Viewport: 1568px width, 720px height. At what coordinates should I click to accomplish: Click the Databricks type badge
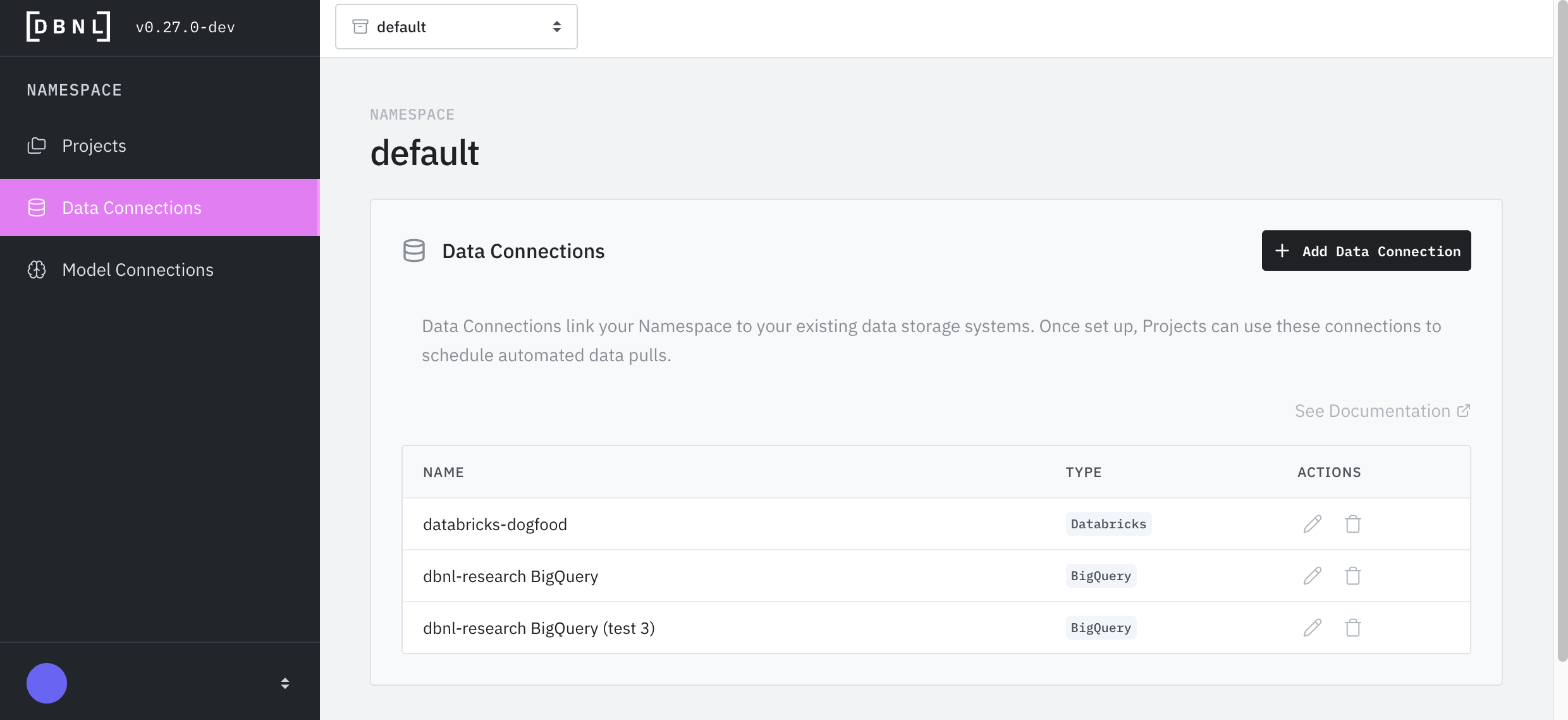pyautogui.click(x=1108, y=524)
